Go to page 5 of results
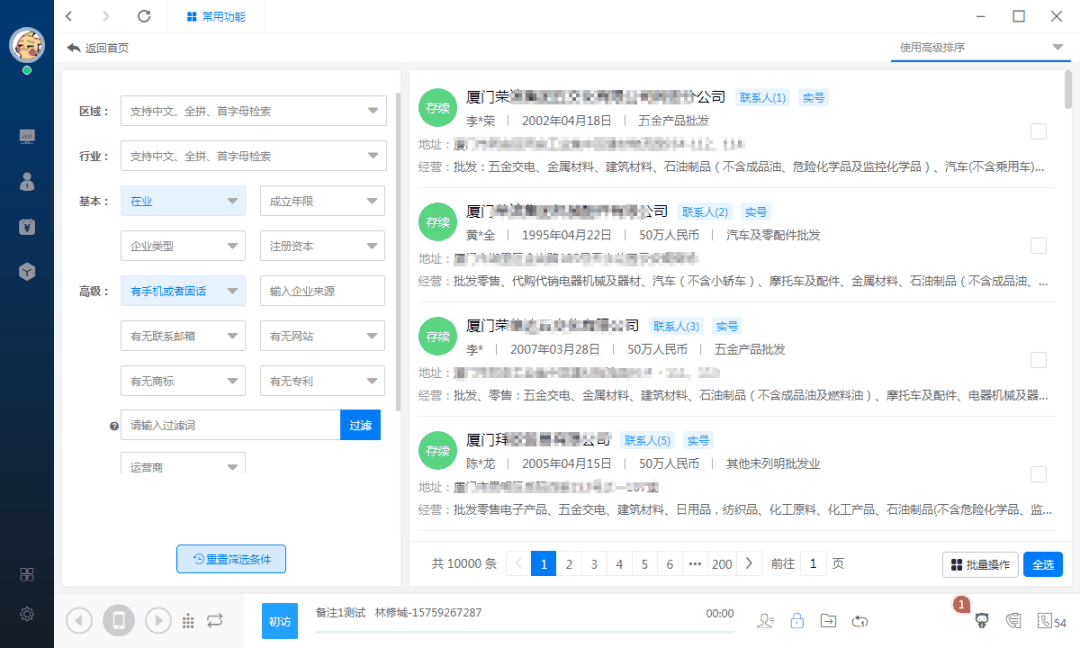Screen dimensions: 1080x648 tap(645, 564)
